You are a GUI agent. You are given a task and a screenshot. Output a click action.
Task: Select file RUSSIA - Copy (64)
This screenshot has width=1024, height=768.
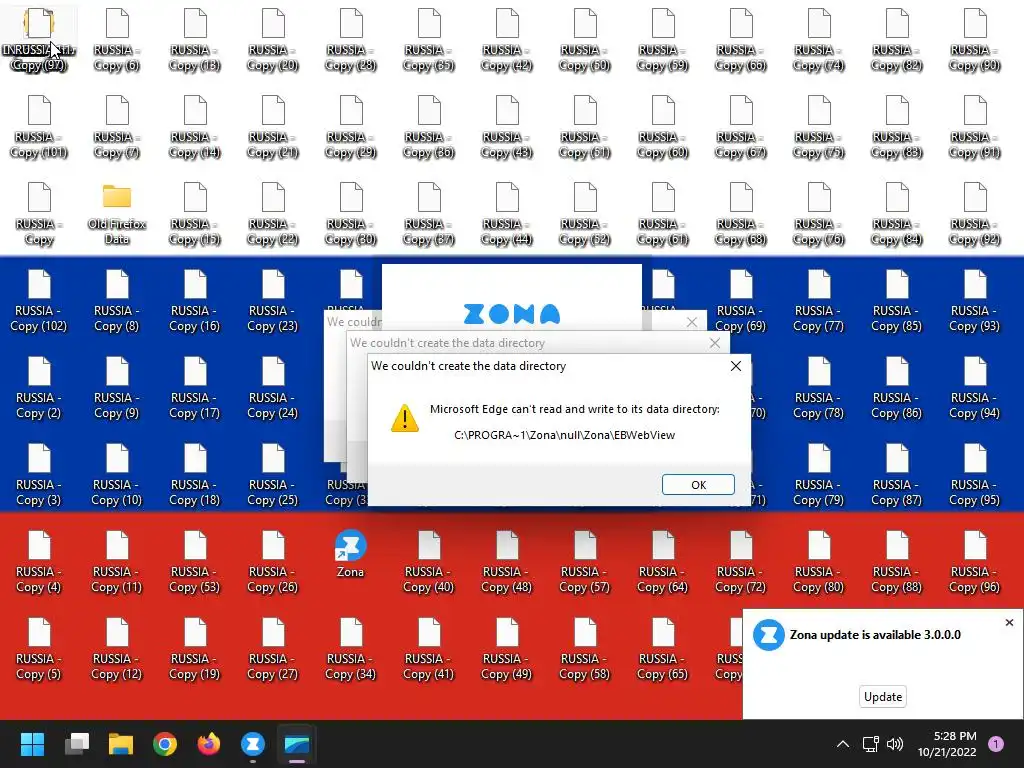tap(663, 561)
